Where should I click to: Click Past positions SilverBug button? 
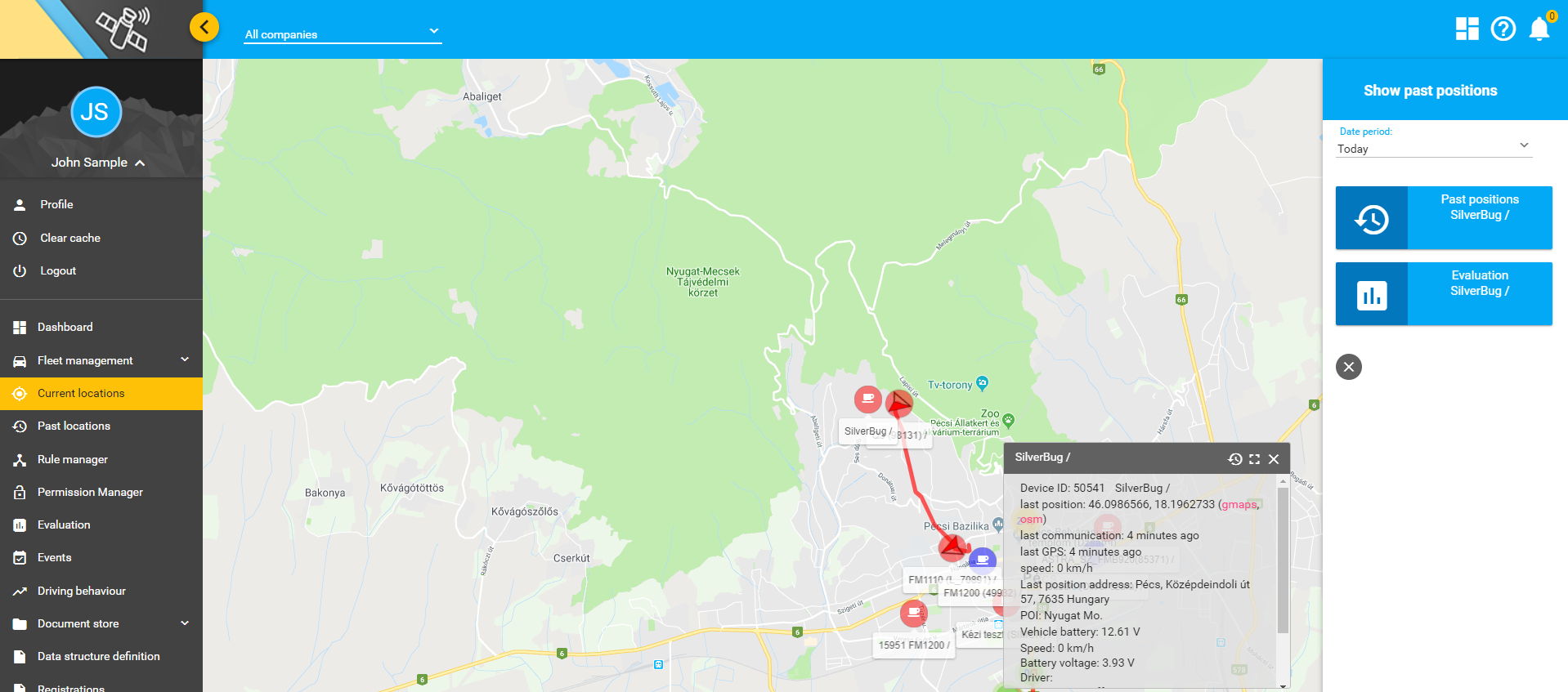point(1444,217)
